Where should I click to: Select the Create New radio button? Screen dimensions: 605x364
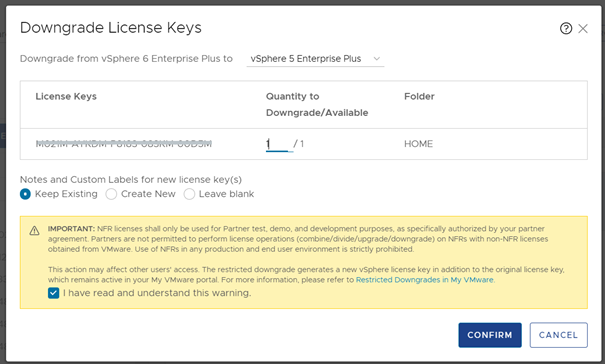(x=111, y=194)
